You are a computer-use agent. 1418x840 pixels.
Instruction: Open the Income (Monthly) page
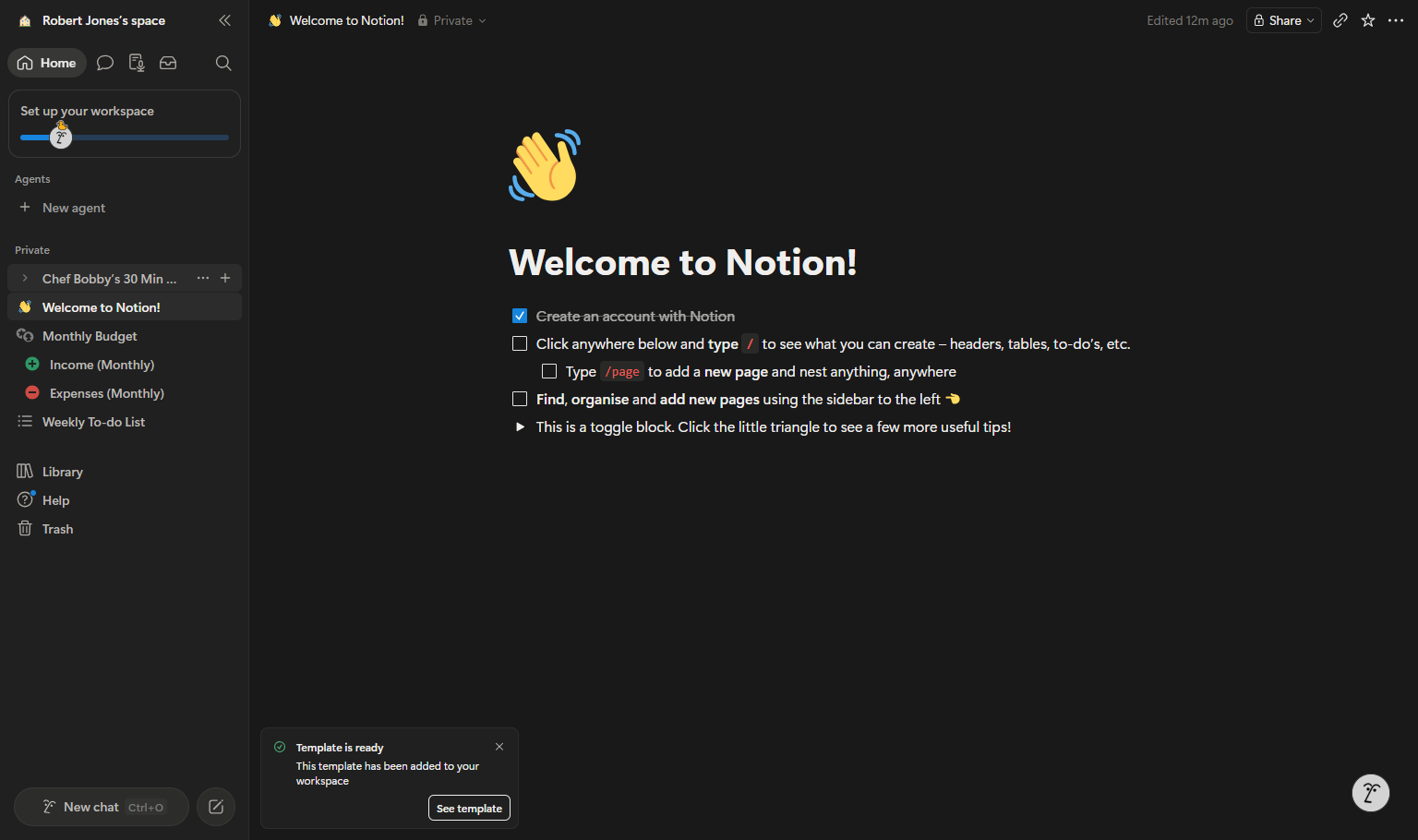click(x=125, y=365)
